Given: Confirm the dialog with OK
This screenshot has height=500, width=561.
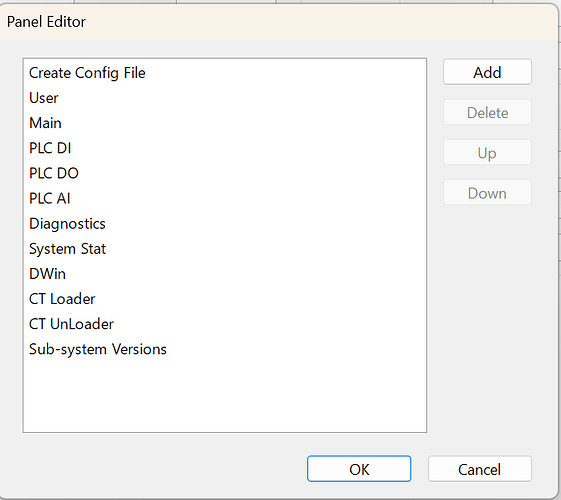Looking at the screenshot, I should click(359, 469).
